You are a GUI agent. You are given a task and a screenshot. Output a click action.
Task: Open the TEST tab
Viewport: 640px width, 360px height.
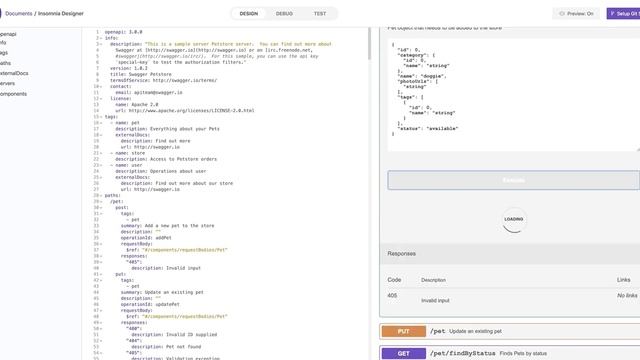[320, 13]
